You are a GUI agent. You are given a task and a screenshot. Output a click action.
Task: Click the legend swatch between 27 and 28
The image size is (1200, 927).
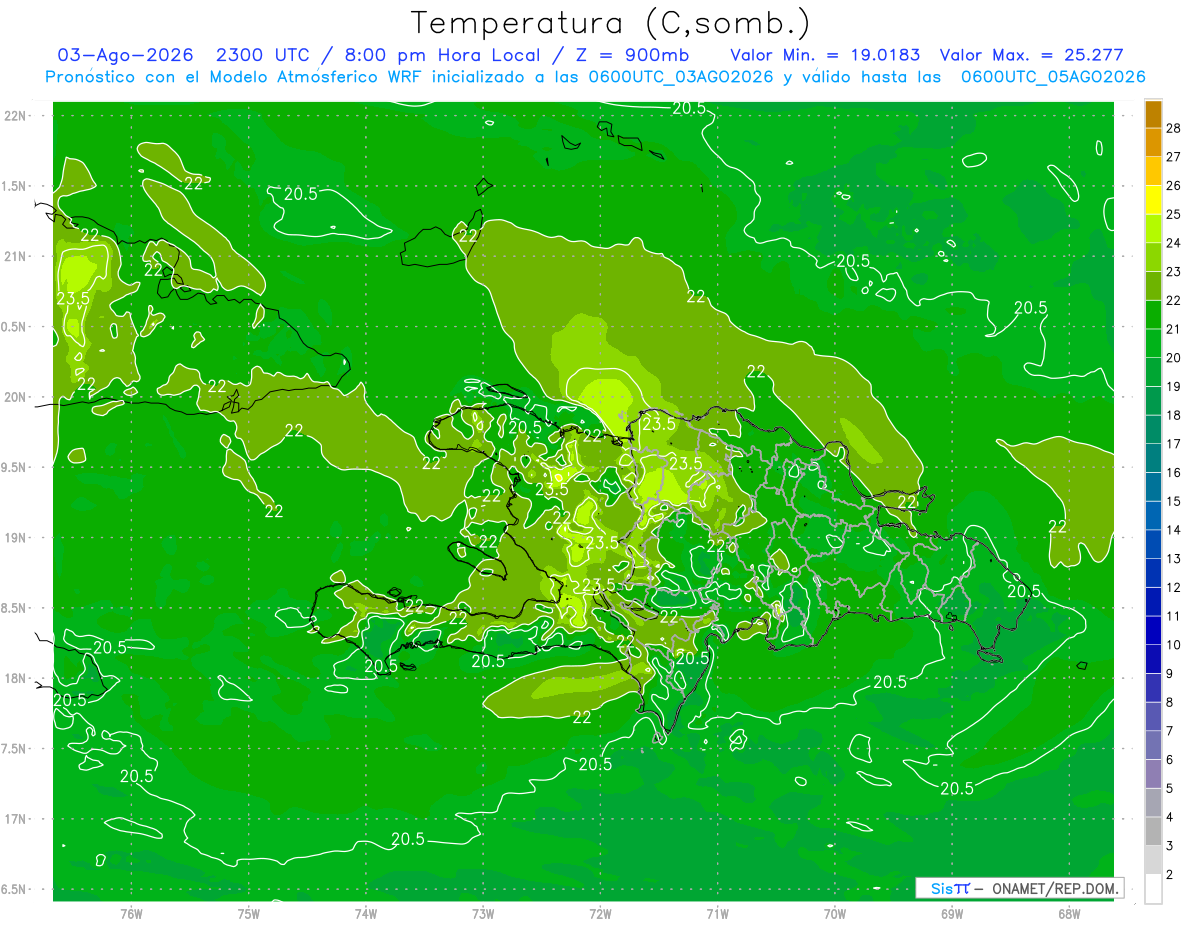click(1154, 142)
